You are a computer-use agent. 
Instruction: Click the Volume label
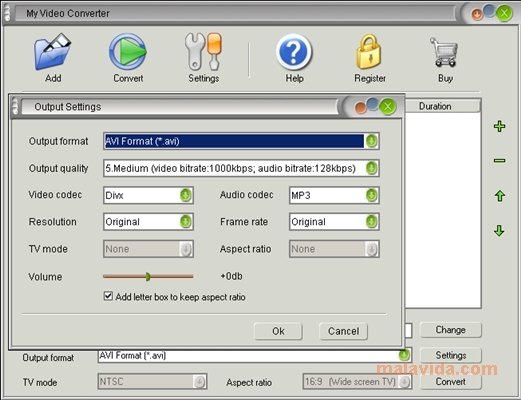[x=45, y=277]
